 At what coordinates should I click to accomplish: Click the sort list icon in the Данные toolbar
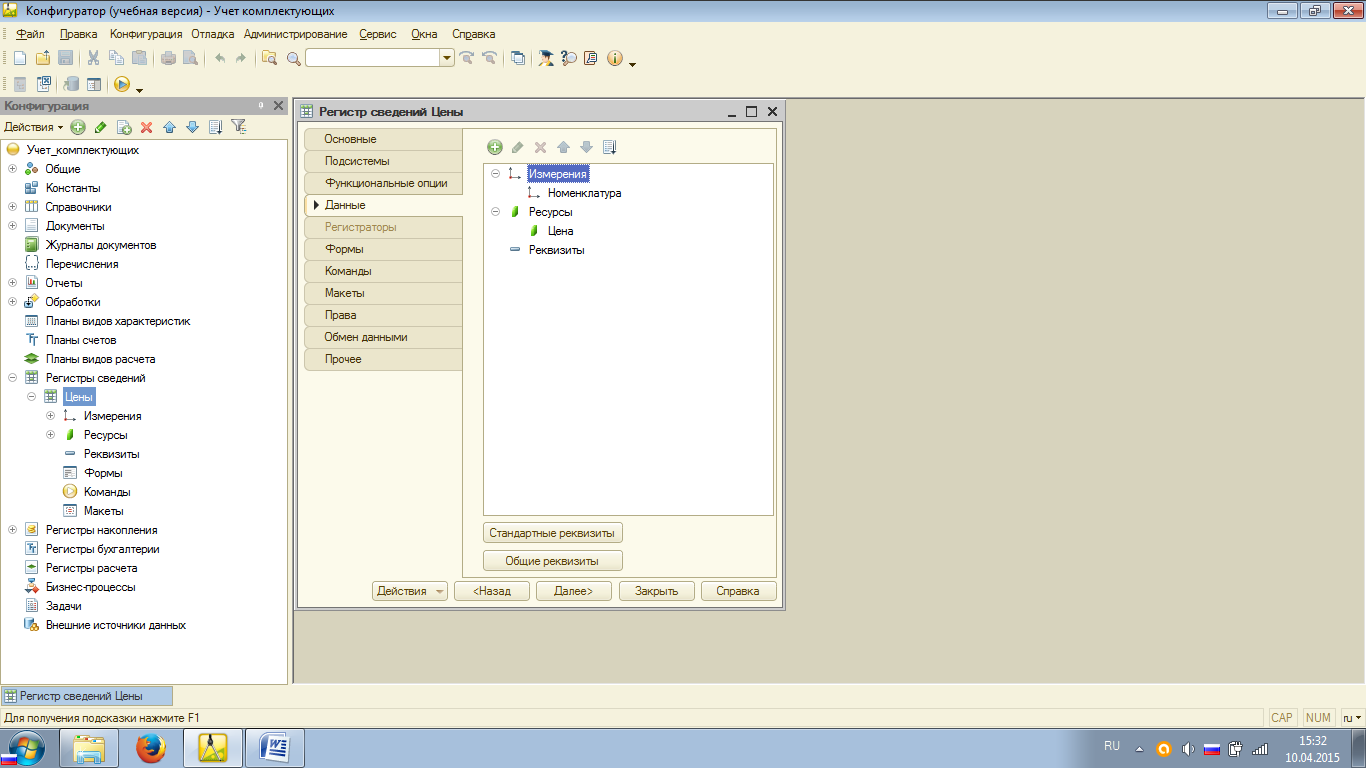coord(609,148)
